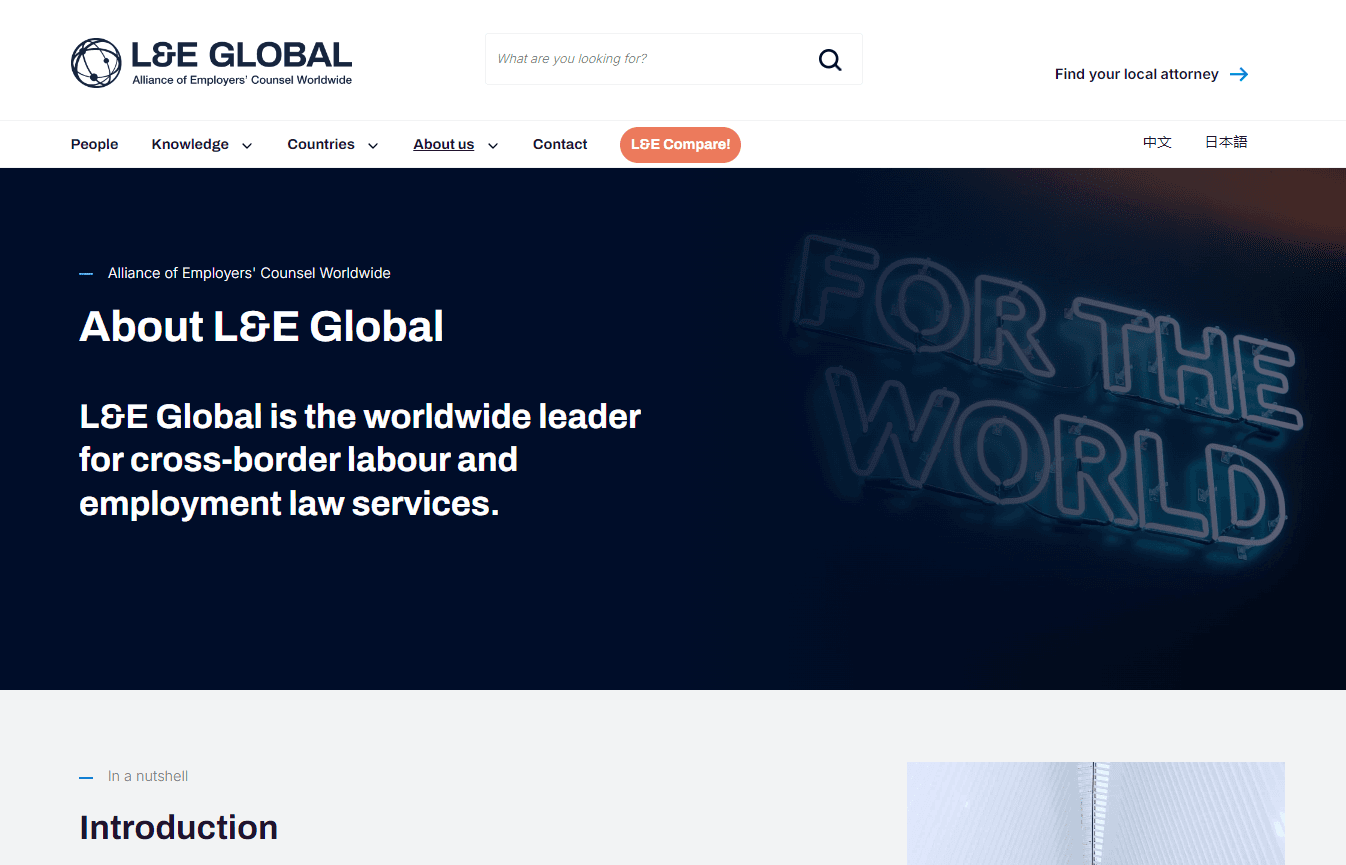Screen dimensions: 1346x865
Task: Click the L&E Compare! button
Action: [x=680, y=144]
